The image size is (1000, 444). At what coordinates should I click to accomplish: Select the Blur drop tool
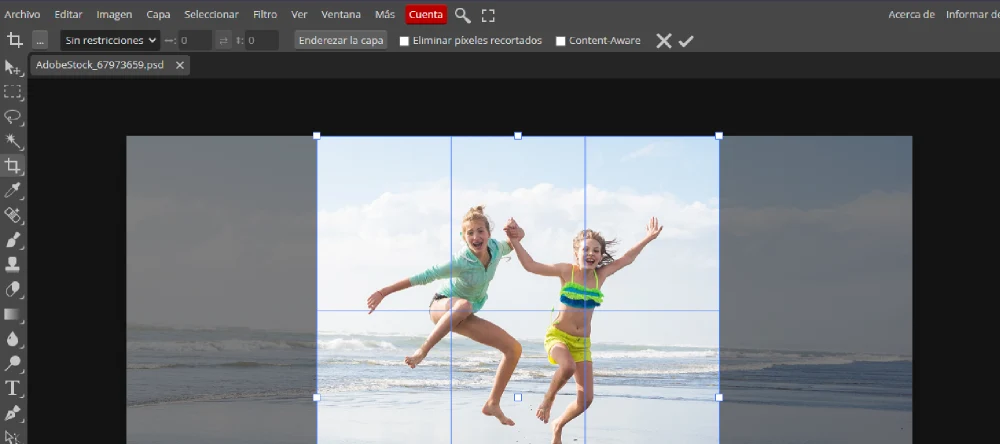(x=13, y=338)
